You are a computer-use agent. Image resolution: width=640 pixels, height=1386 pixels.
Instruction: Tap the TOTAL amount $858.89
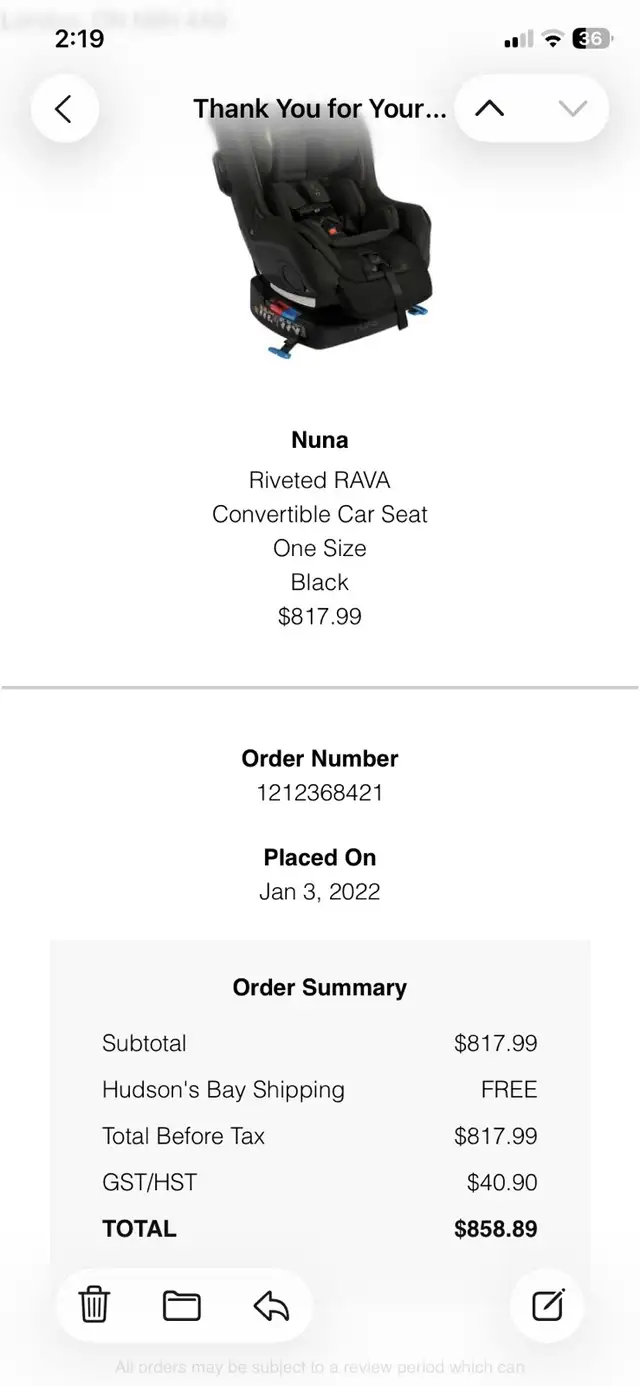pyautogui.click(x=496, y=1228)
